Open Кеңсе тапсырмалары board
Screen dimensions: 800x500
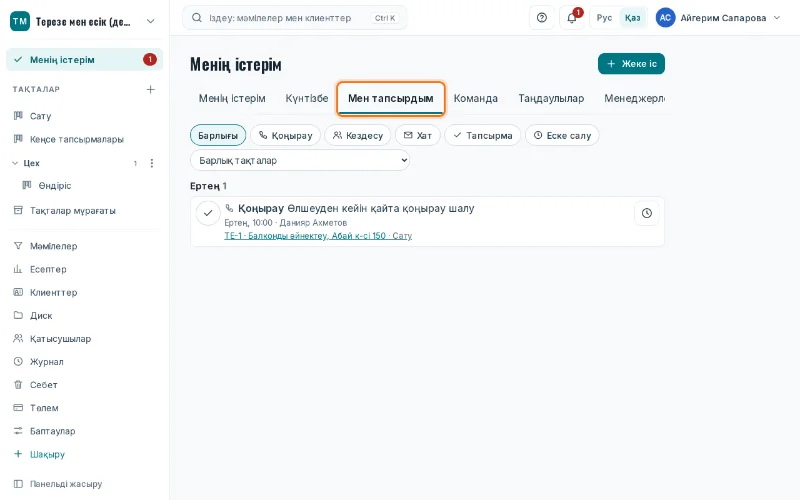click(x=84, y=139)
